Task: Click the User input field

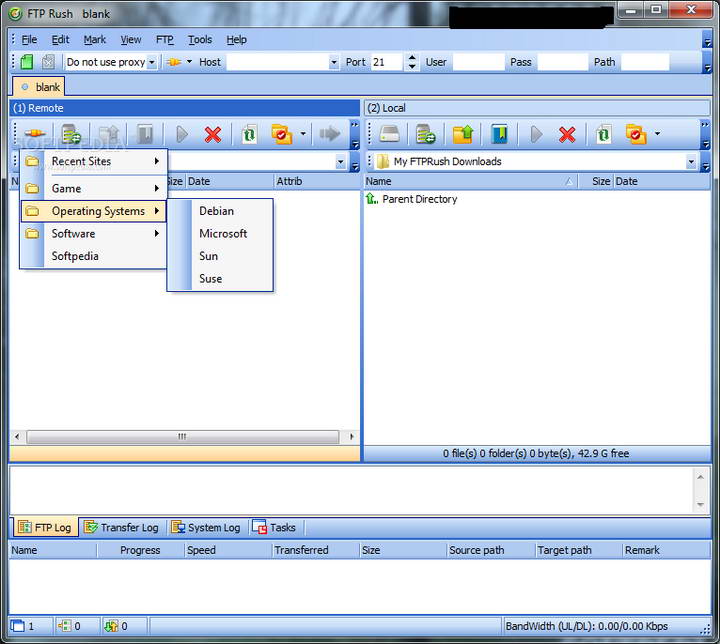Action: point(478,62)
